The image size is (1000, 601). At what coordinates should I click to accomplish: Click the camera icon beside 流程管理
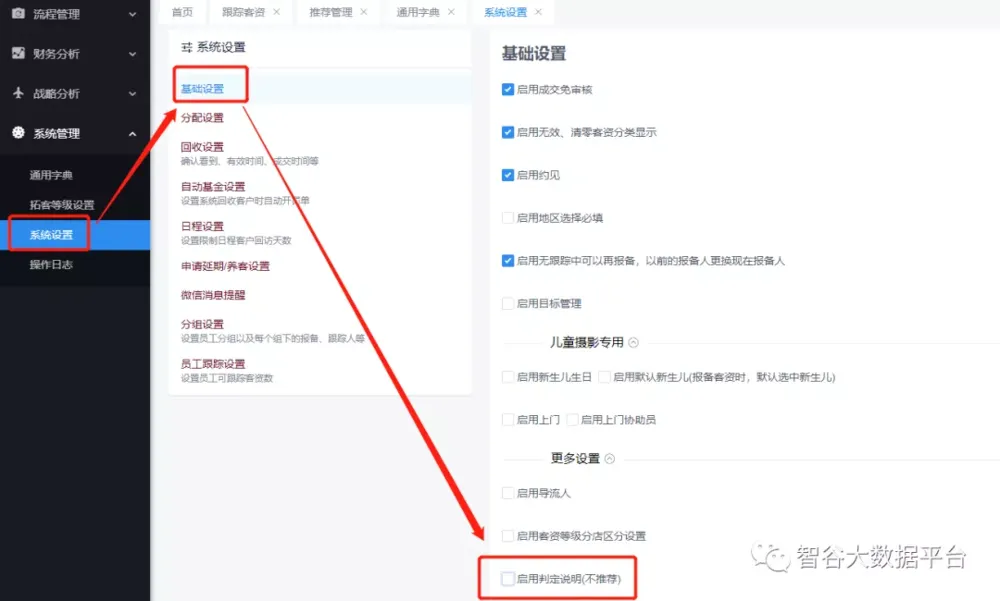coord(17,14)
